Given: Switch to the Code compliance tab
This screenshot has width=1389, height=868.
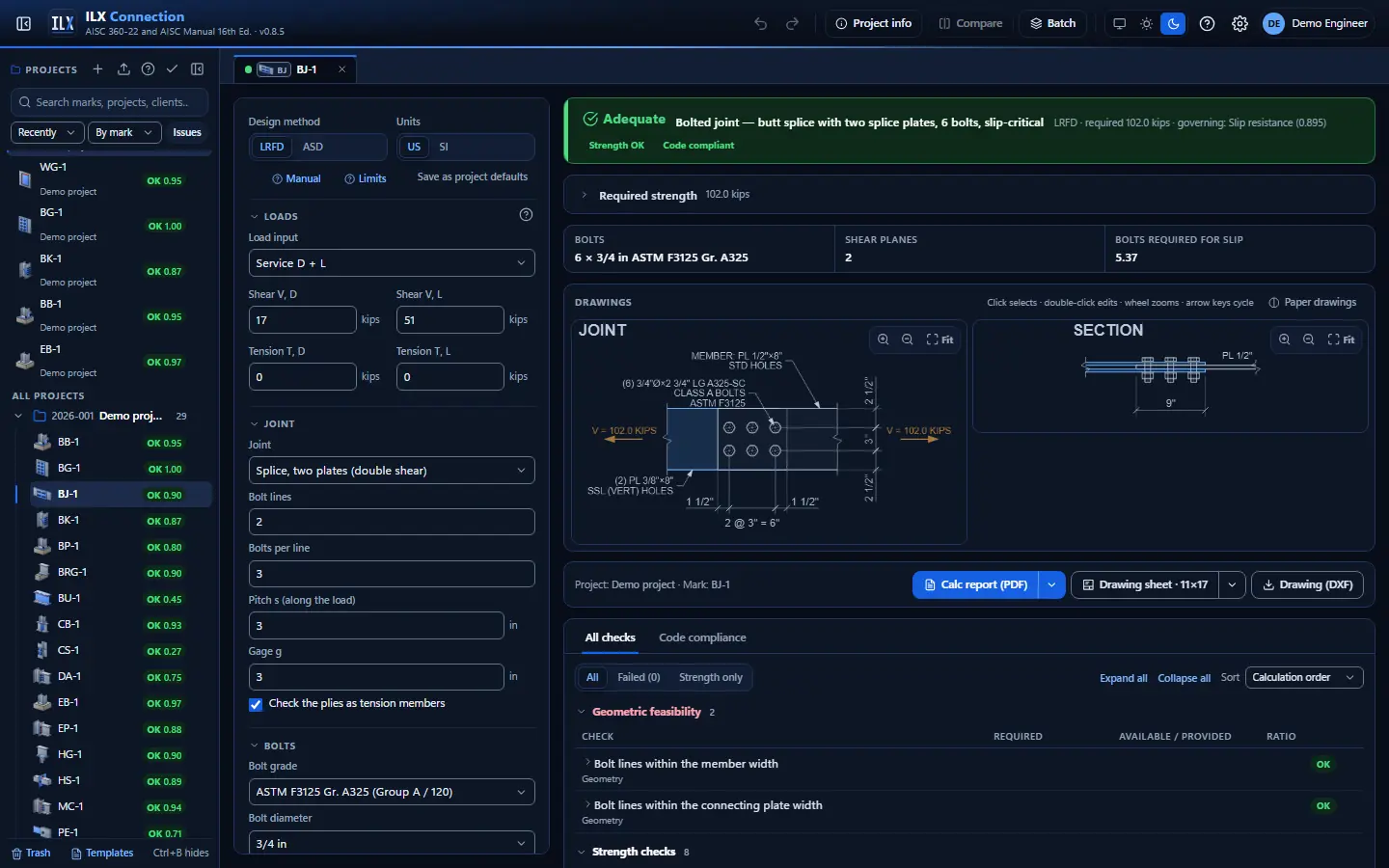Looking at the screenshot, I should click(x=702, y=637).
